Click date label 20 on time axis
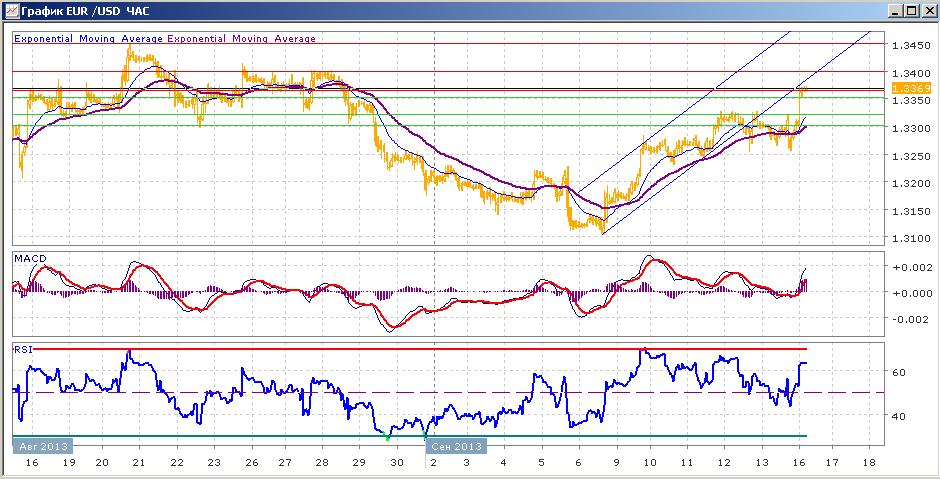 tap(102, 463)
